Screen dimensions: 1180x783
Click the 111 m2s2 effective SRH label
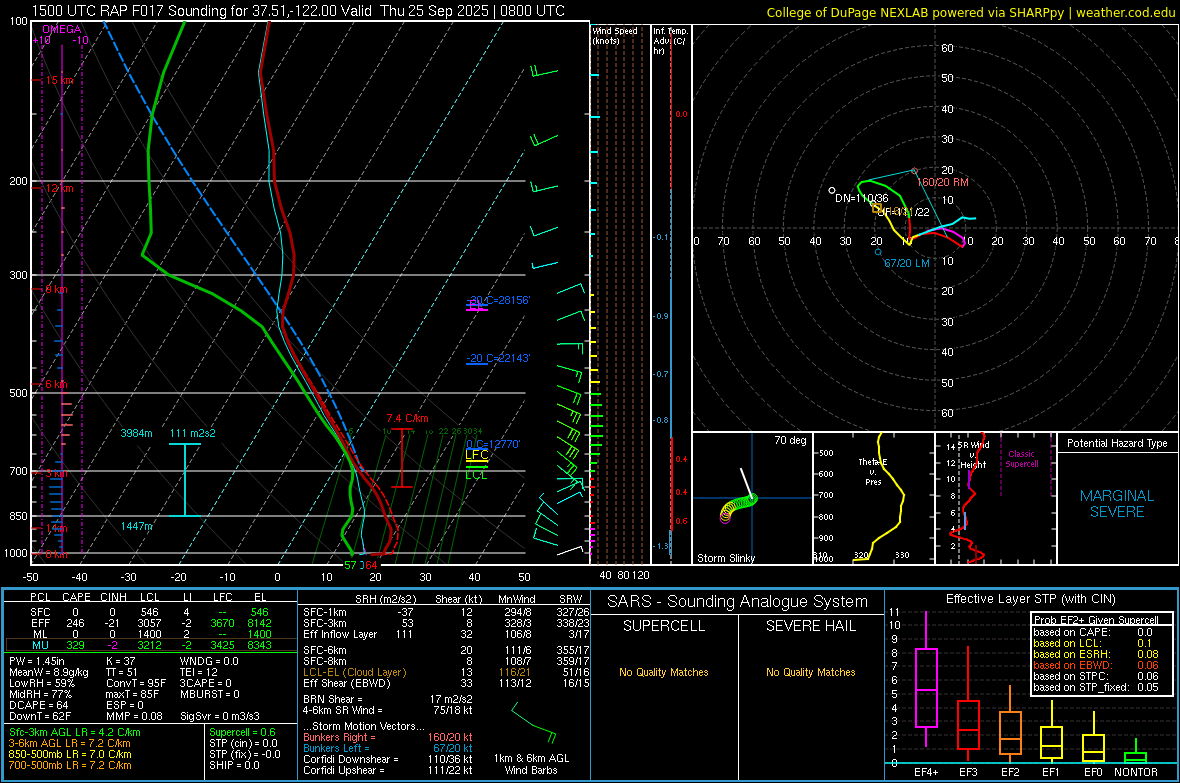pos(193,433)
